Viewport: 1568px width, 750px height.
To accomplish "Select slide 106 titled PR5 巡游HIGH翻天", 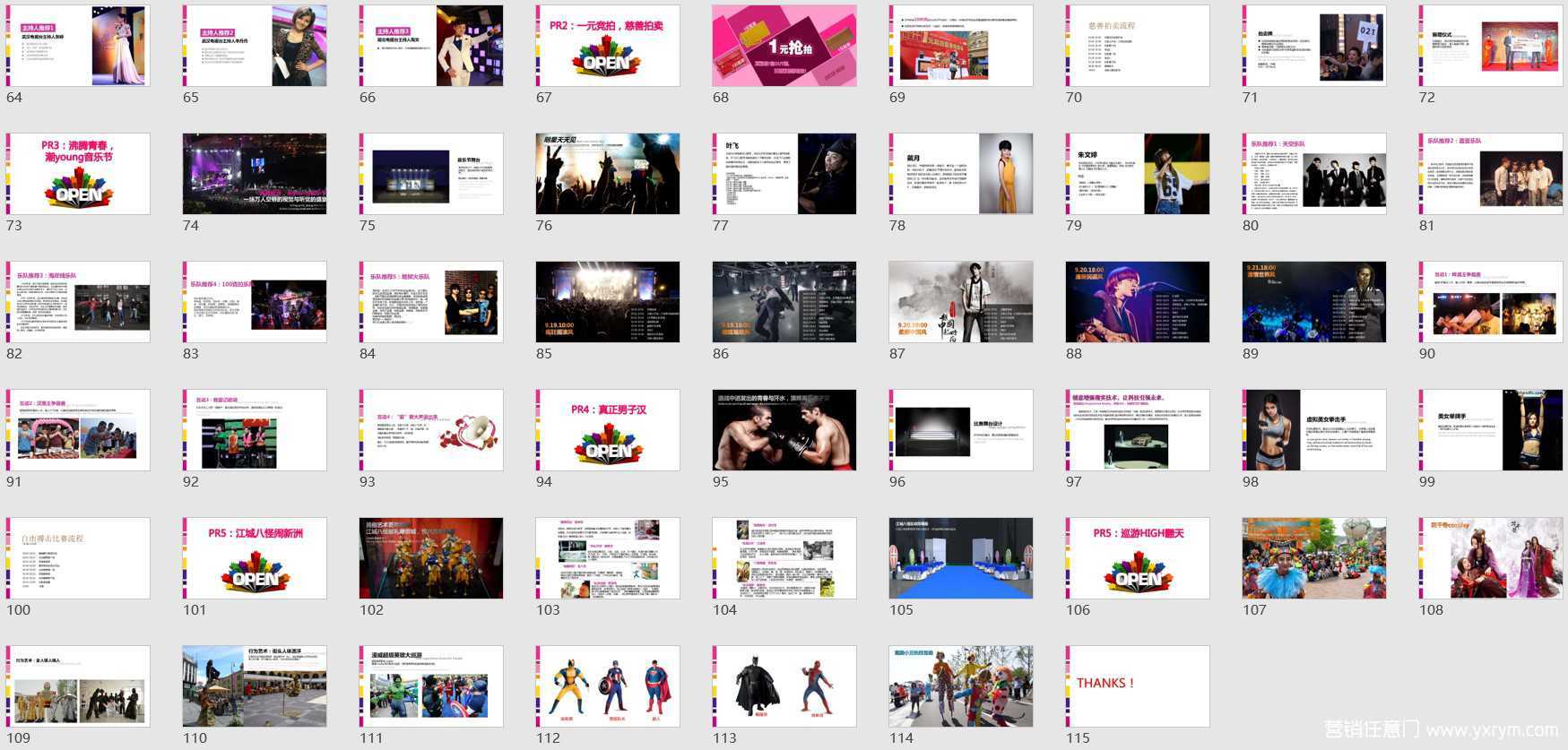I will click(1138, 558).
